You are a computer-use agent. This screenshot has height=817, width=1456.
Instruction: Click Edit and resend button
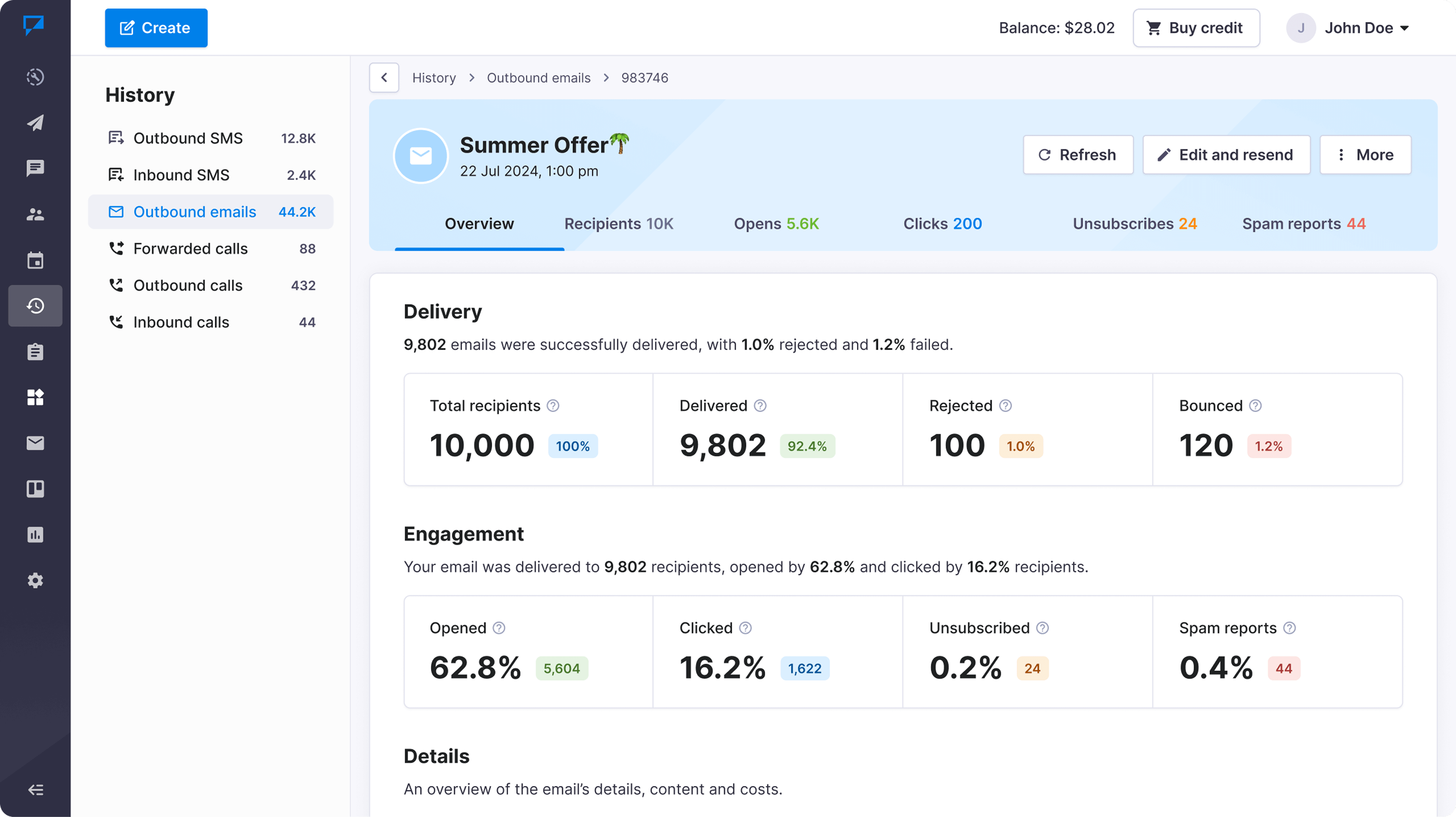[x=1226, y=155]
